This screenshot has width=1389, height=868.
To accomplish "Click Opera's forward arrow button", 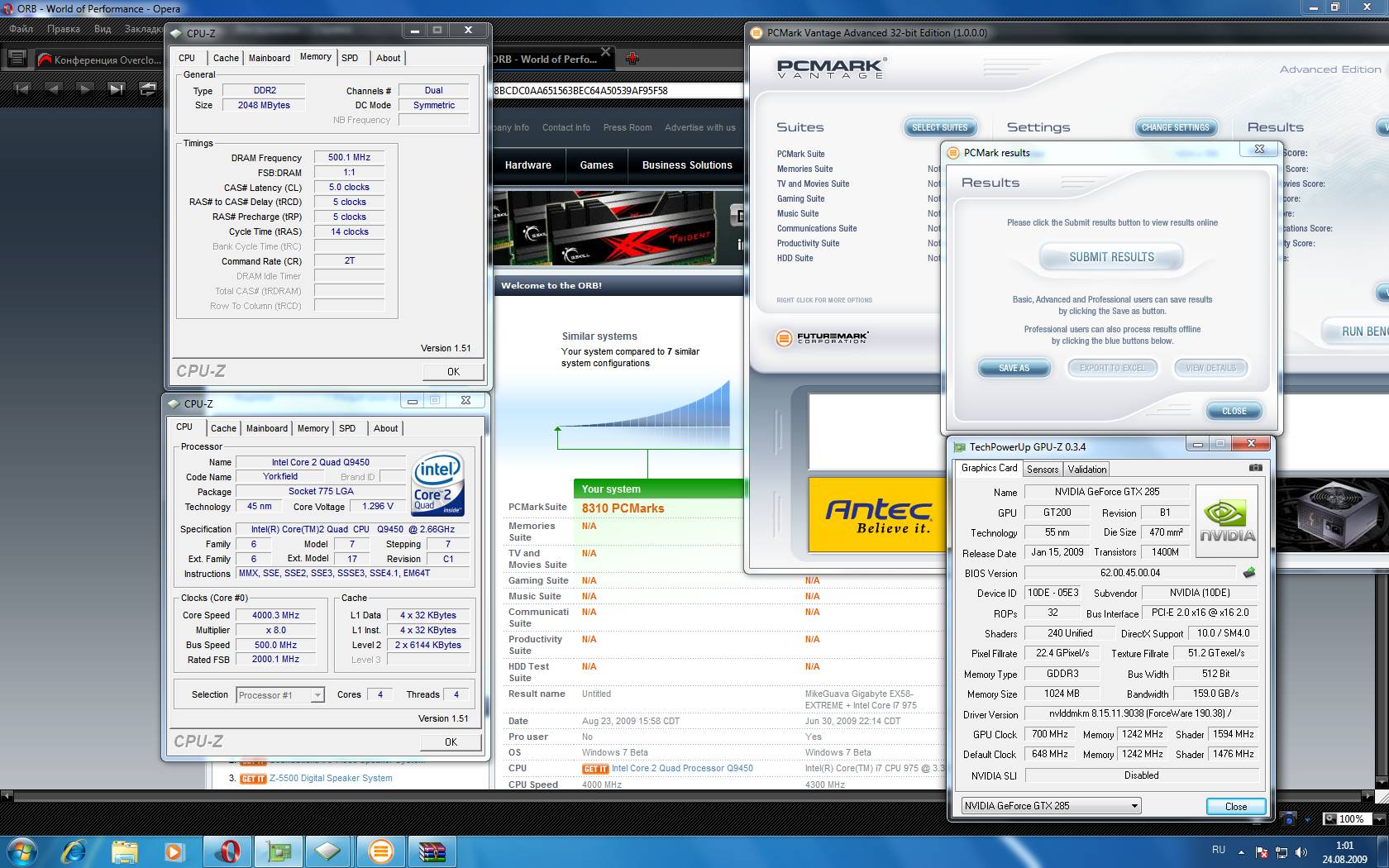I will point(85,88).
